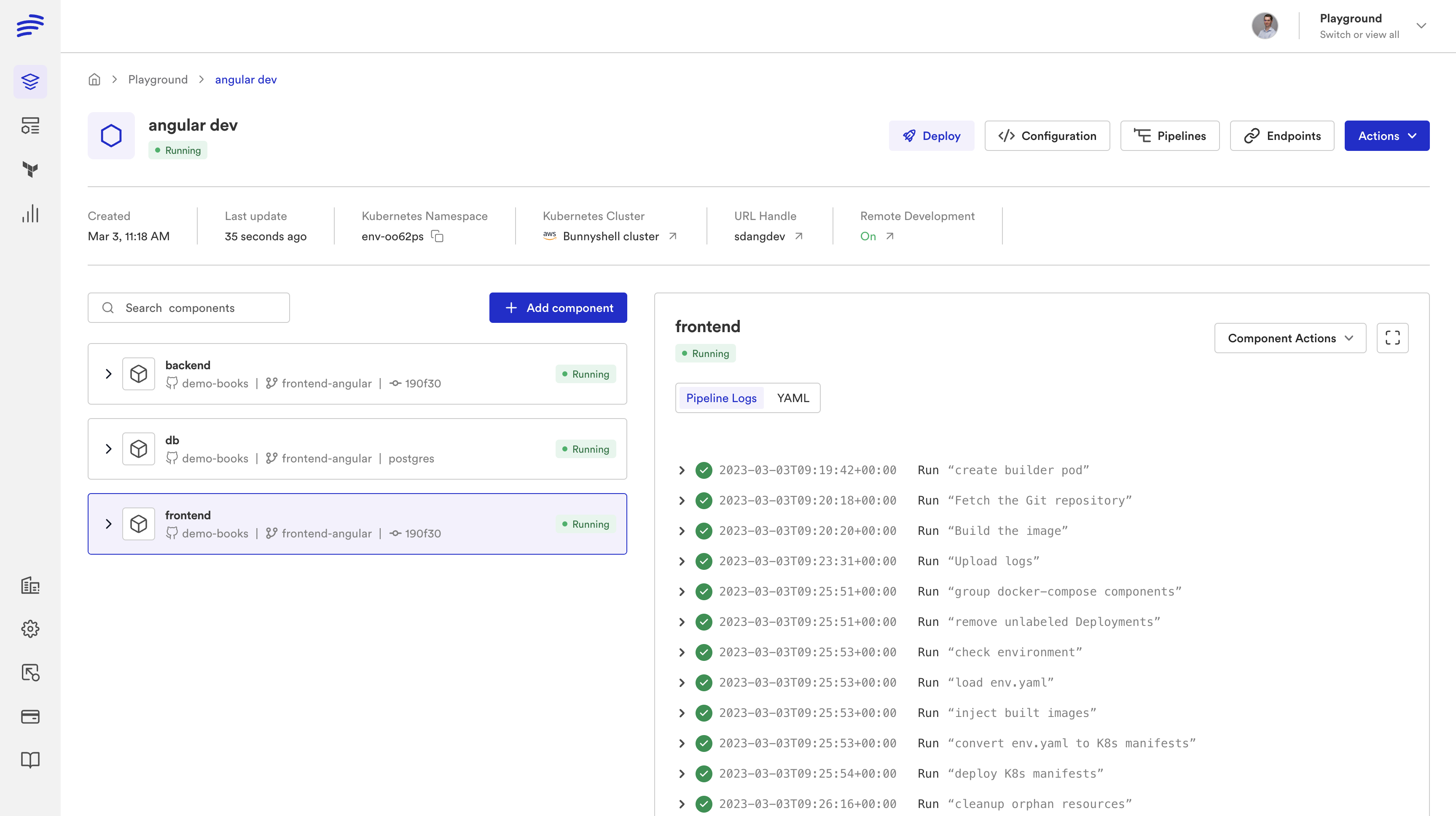Open Playground organization switcher dropdown

(1421, 26)
